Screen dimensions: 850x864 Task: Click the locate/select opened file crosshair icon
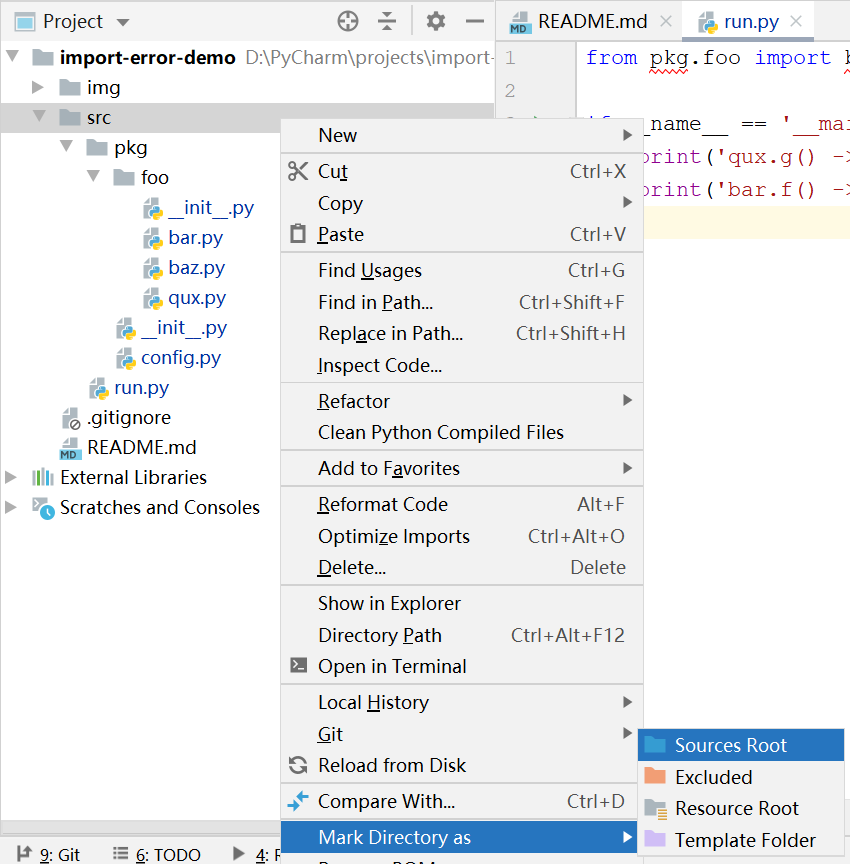pos(348,21)
